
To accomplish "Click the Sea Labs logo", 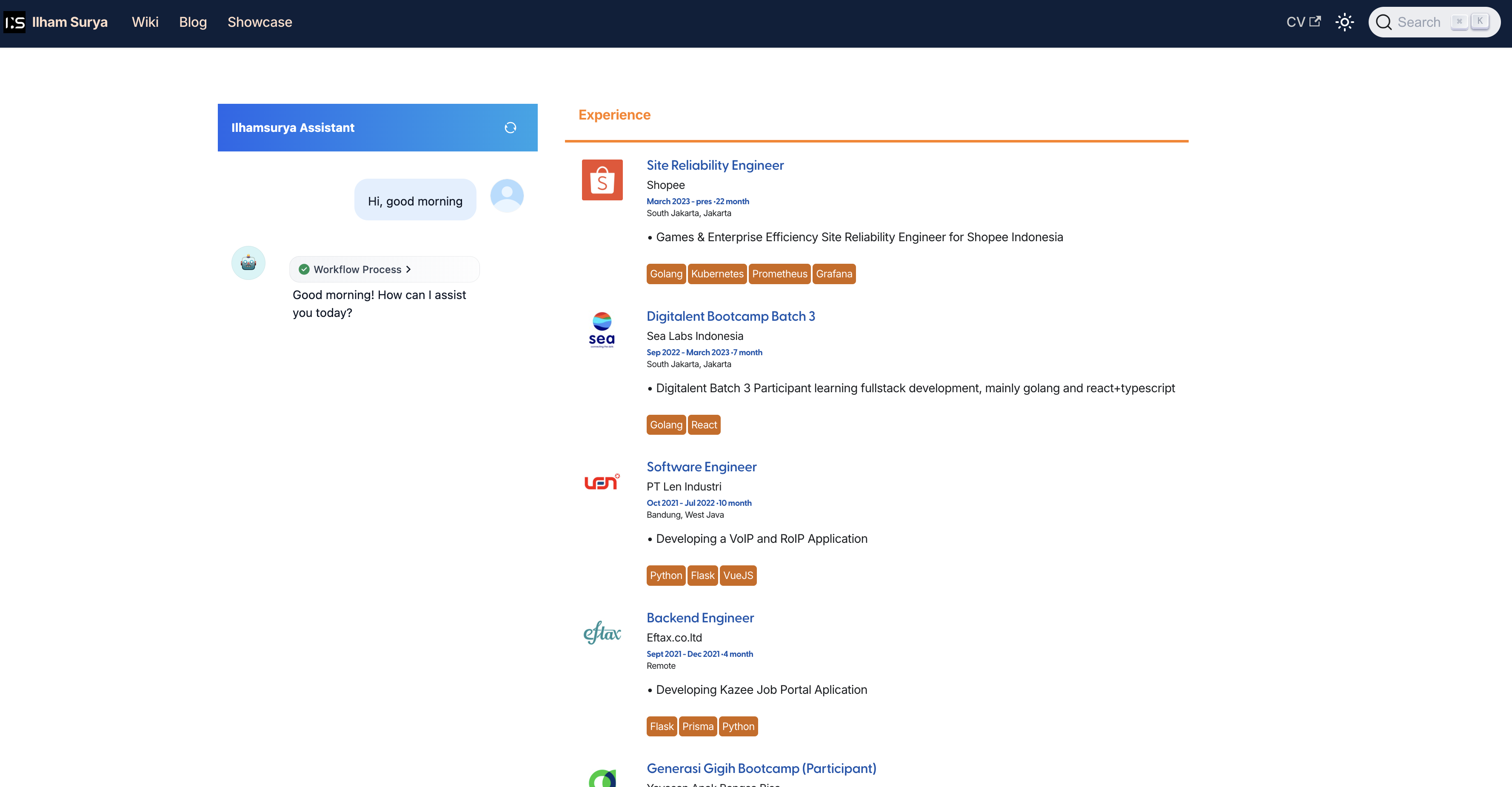I will (x=602, y=331).
